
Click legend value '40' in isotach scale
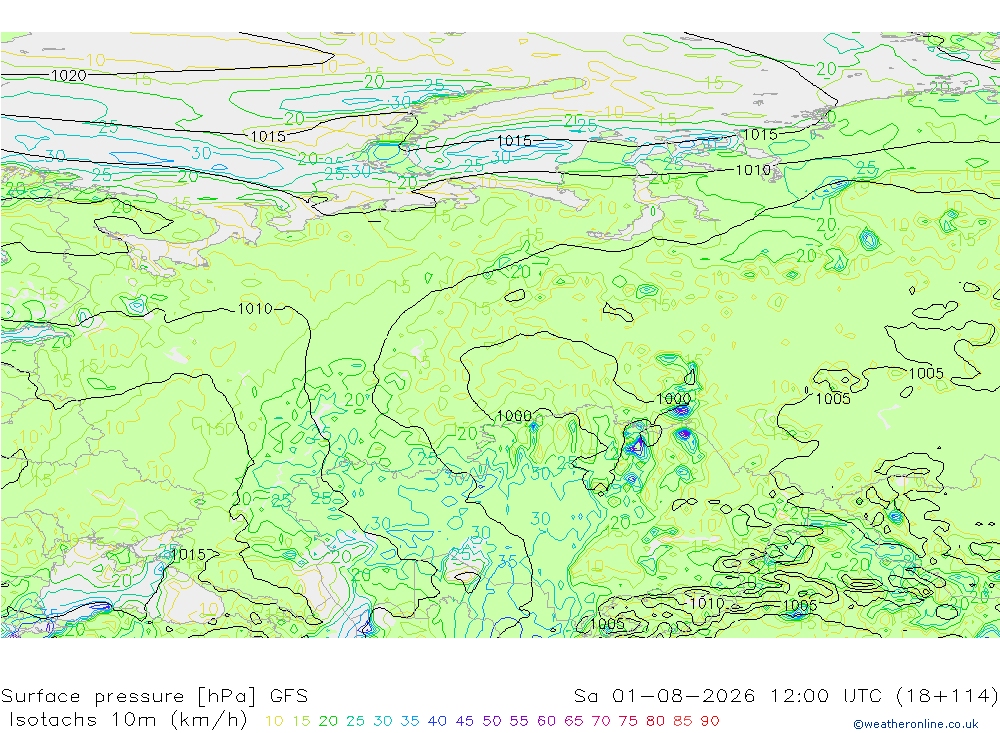coord(437,721)
